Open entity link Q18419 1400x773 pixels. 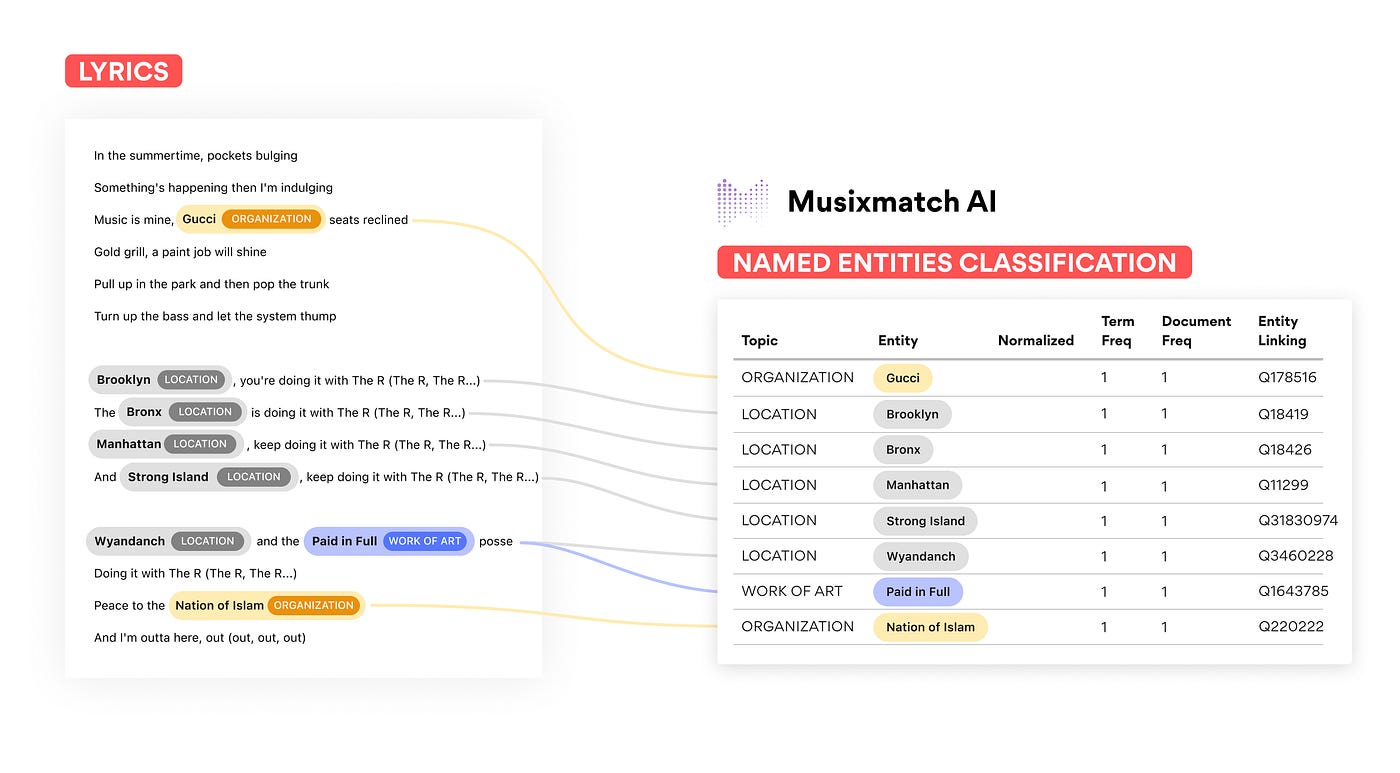(1283, 414)
